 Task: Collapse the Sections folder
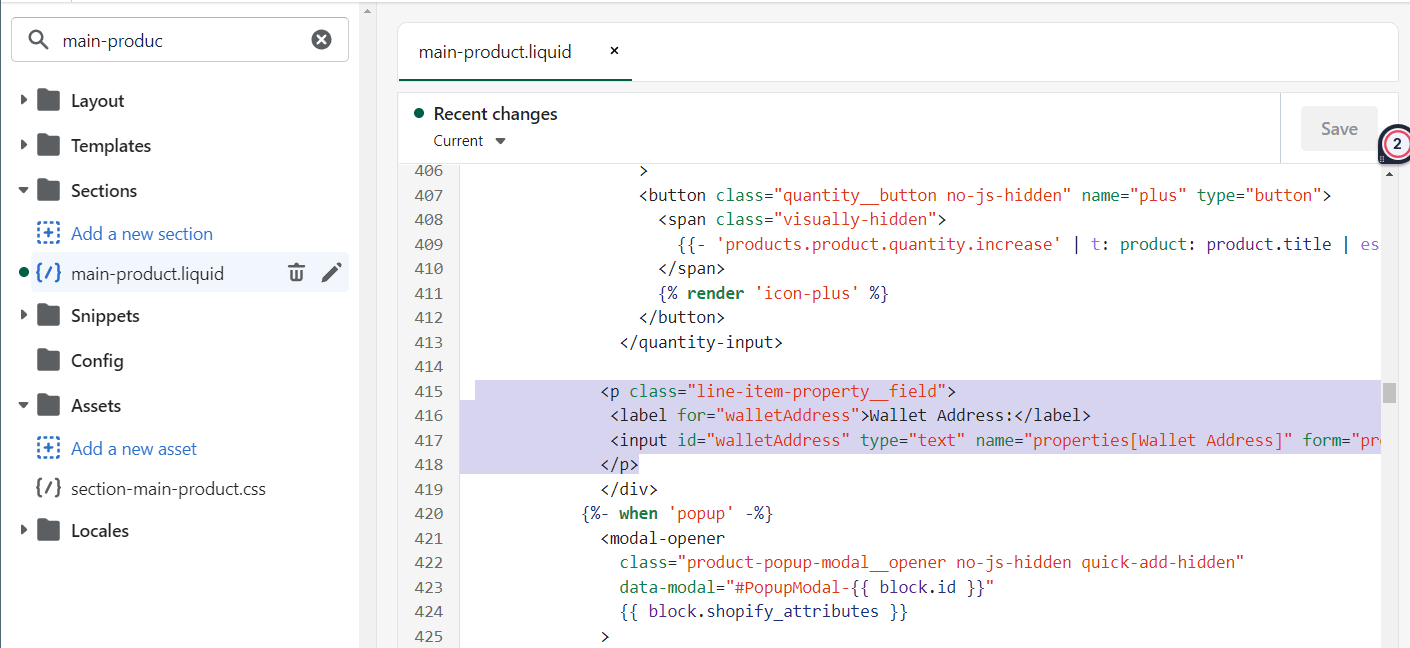(x=24, y=190)
